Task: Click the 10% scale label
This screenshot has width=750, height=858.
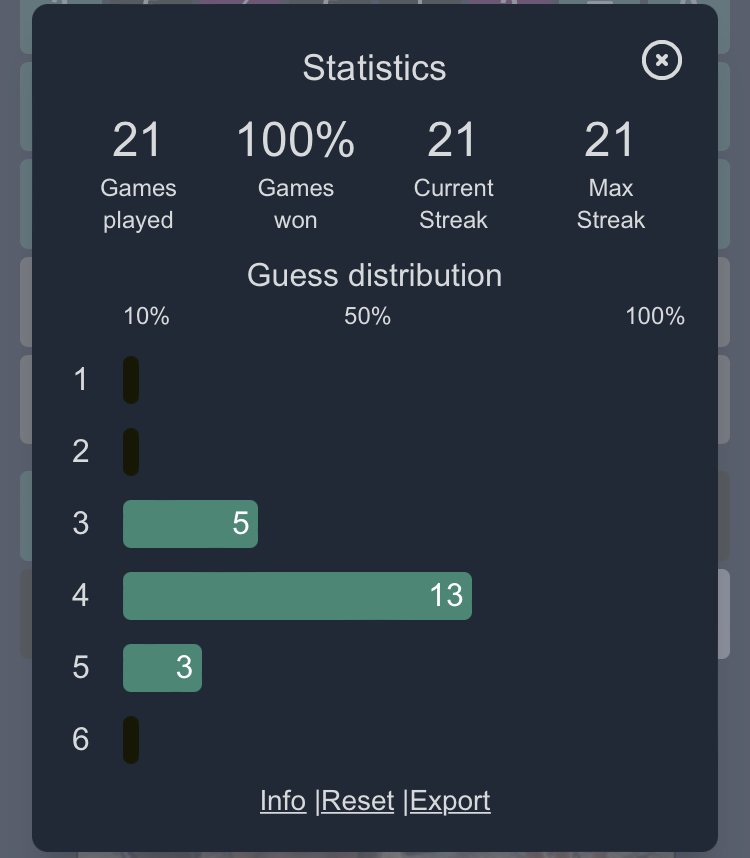Action: click(147, 316)
